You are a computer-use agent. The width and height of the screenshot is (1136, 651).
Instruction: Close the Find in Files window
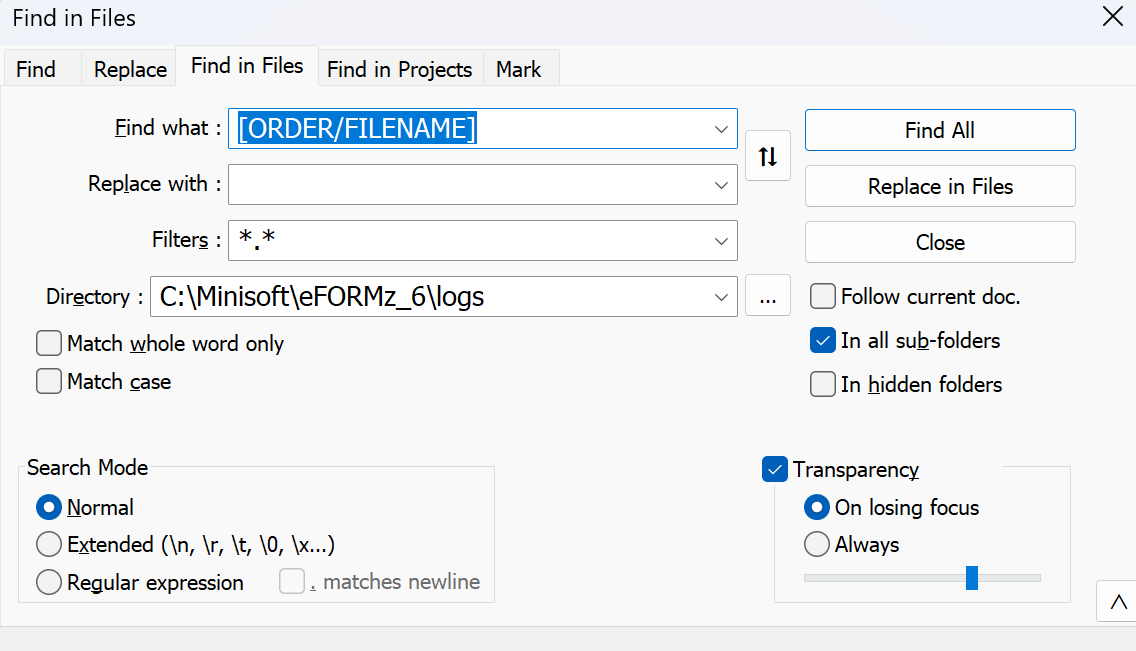point(1111,17)
